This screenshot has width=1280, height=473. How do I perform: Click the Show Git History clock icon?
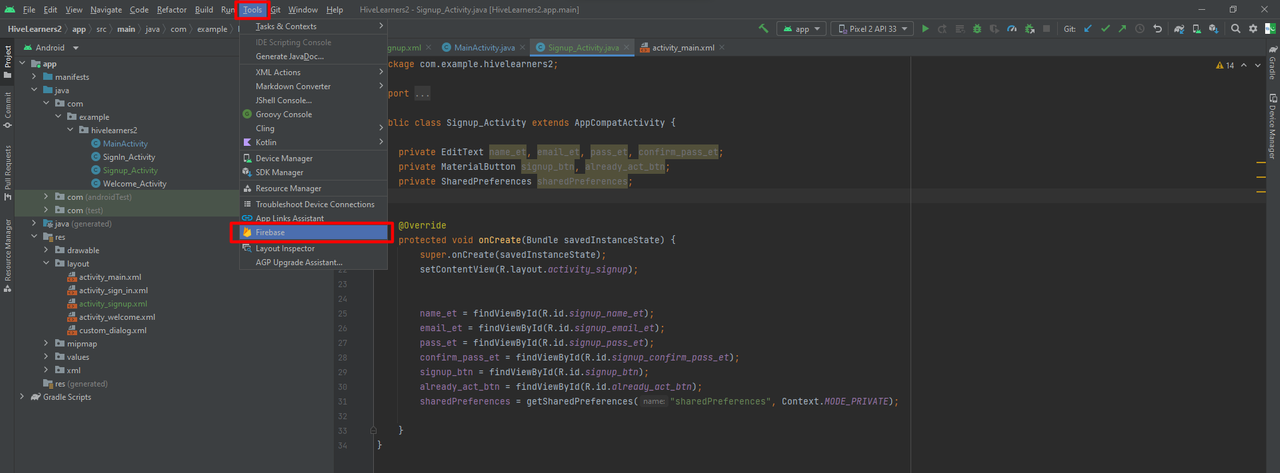(1140, 29)
